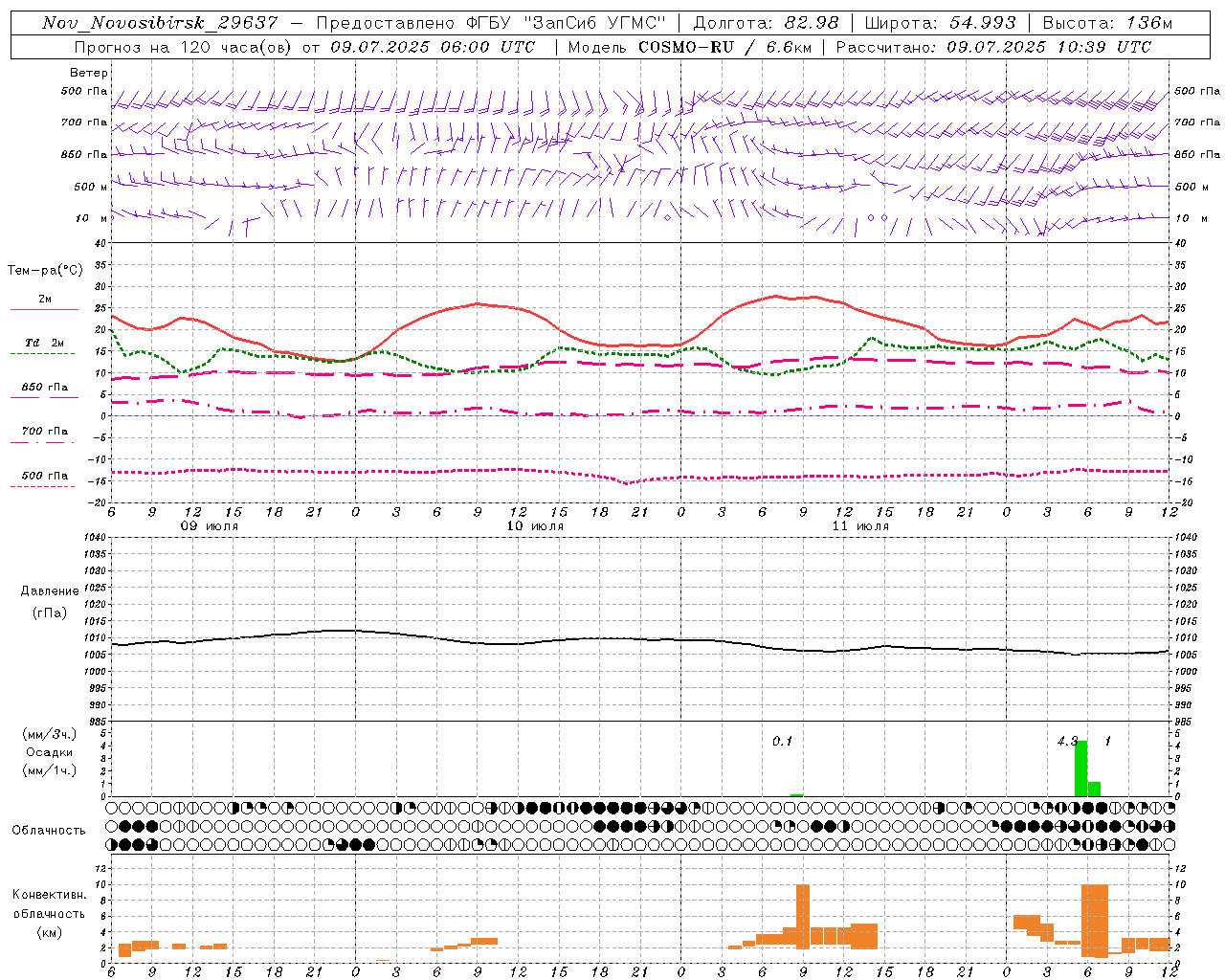Screen dimensions: 1225x980
Task: Click the (мм/1ч.) precipitation unit label
Action: click(x=50, y=770)
